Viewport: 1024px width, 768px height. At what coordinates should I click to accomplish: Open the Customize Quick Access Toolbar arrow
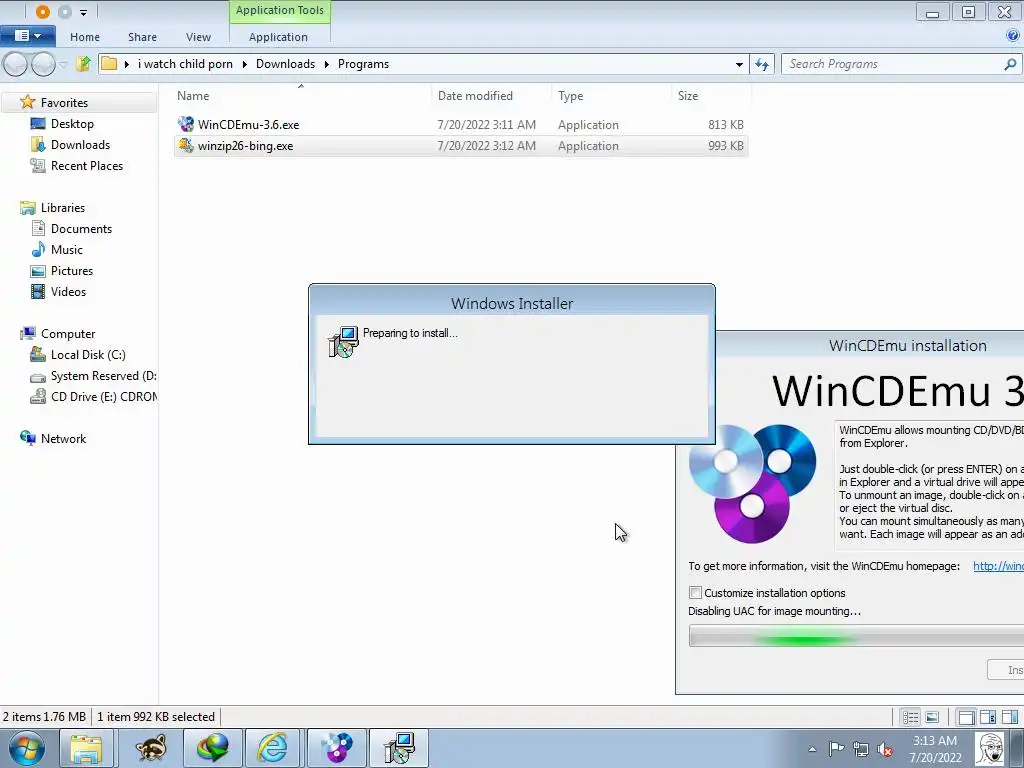(x=84, y=12)
